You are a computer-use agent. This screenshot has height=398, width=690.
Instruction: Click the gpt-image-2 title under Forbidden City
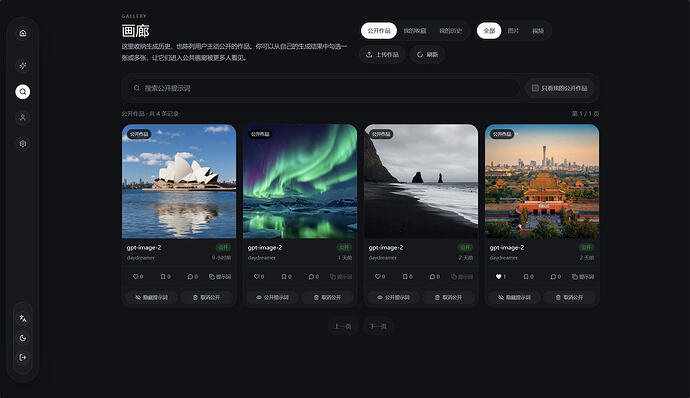(x=507, y=247)
